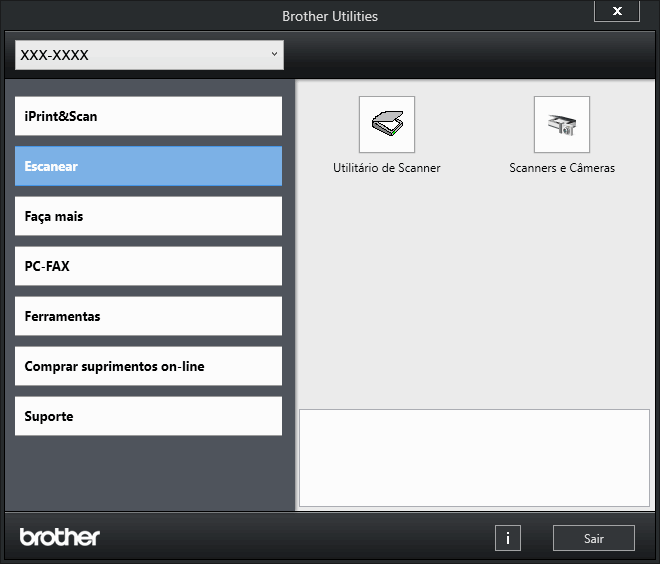This screenshot has height=564, width=660.
Task: Click the Brother Utilities title bar
Action: pos(330,16)
